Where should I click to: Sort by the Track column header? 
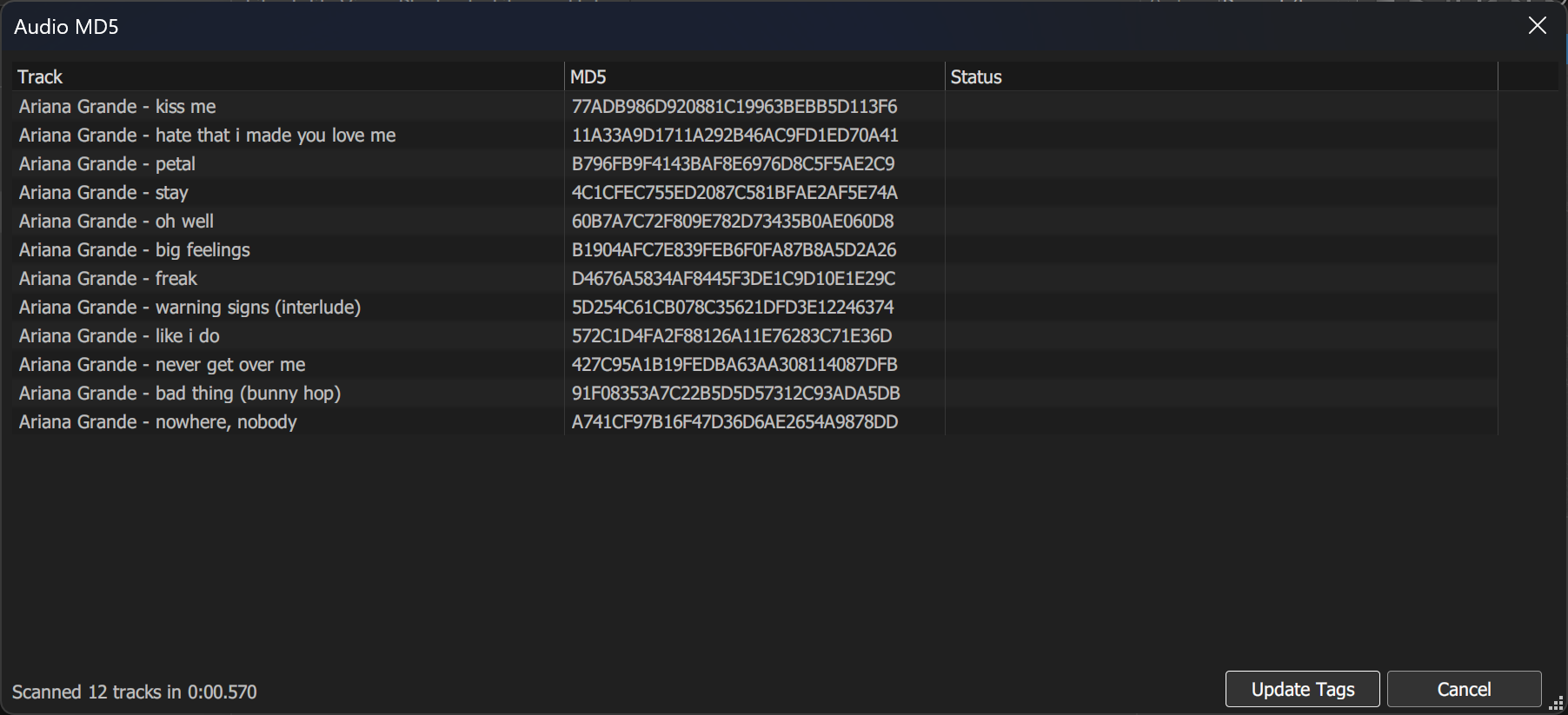pyautogui.click(x=288, y=76)
